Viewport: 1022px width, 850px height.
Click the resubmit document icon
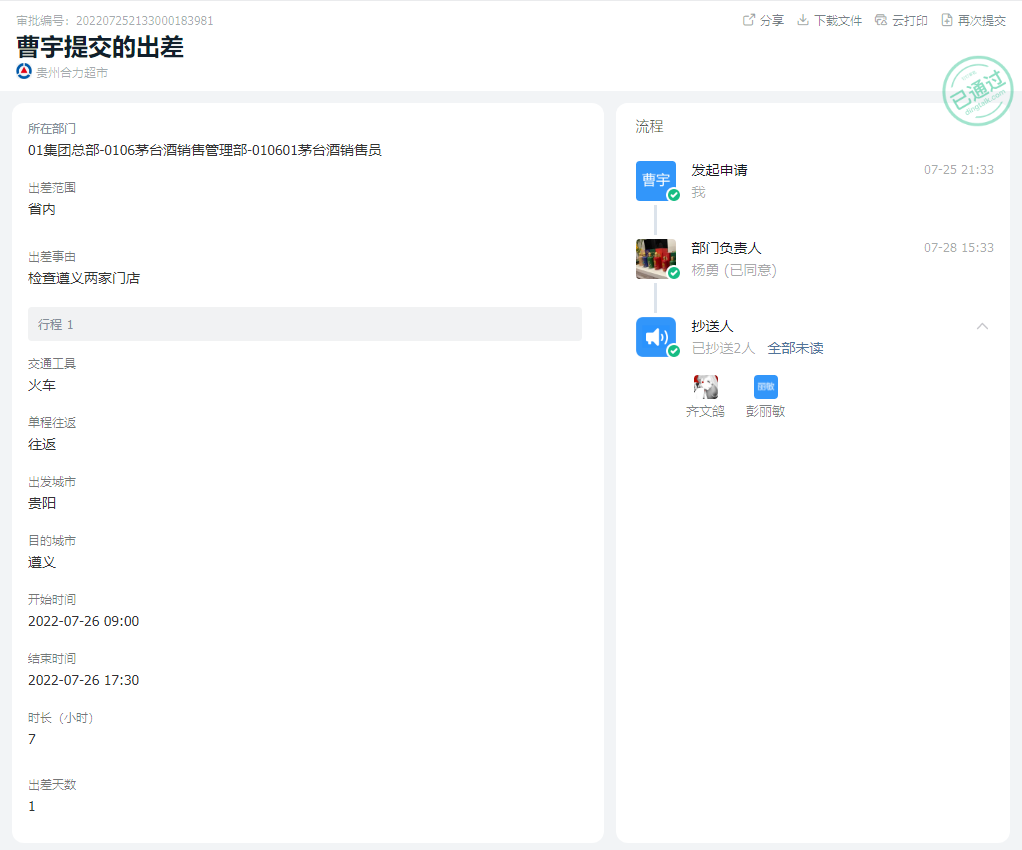click(947, 20)
